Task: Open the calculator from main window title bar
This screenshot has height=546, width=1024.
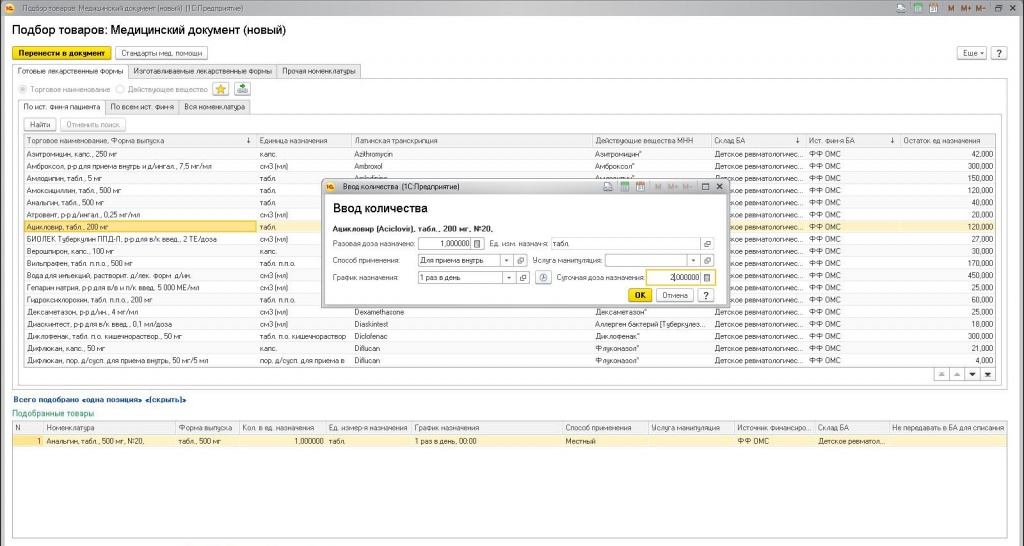Action: click(x=918, y=8)
